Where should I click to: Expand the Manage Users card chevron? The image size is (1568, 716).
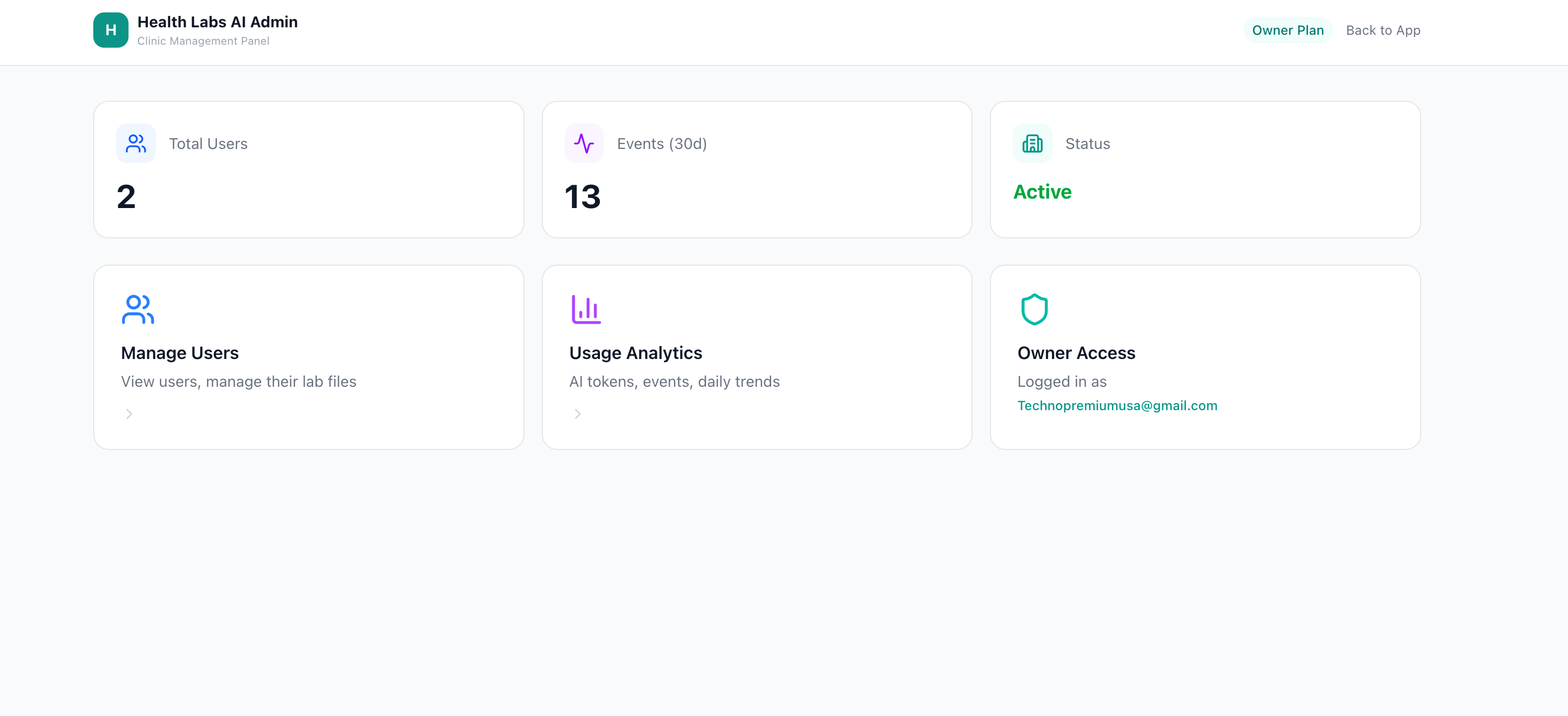tap(129, 414)
